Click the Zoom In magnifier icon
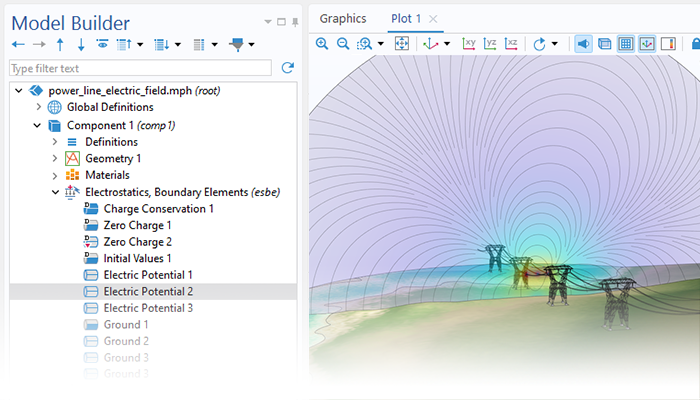Screen dimensions: 700x400 tap(322, 44)
